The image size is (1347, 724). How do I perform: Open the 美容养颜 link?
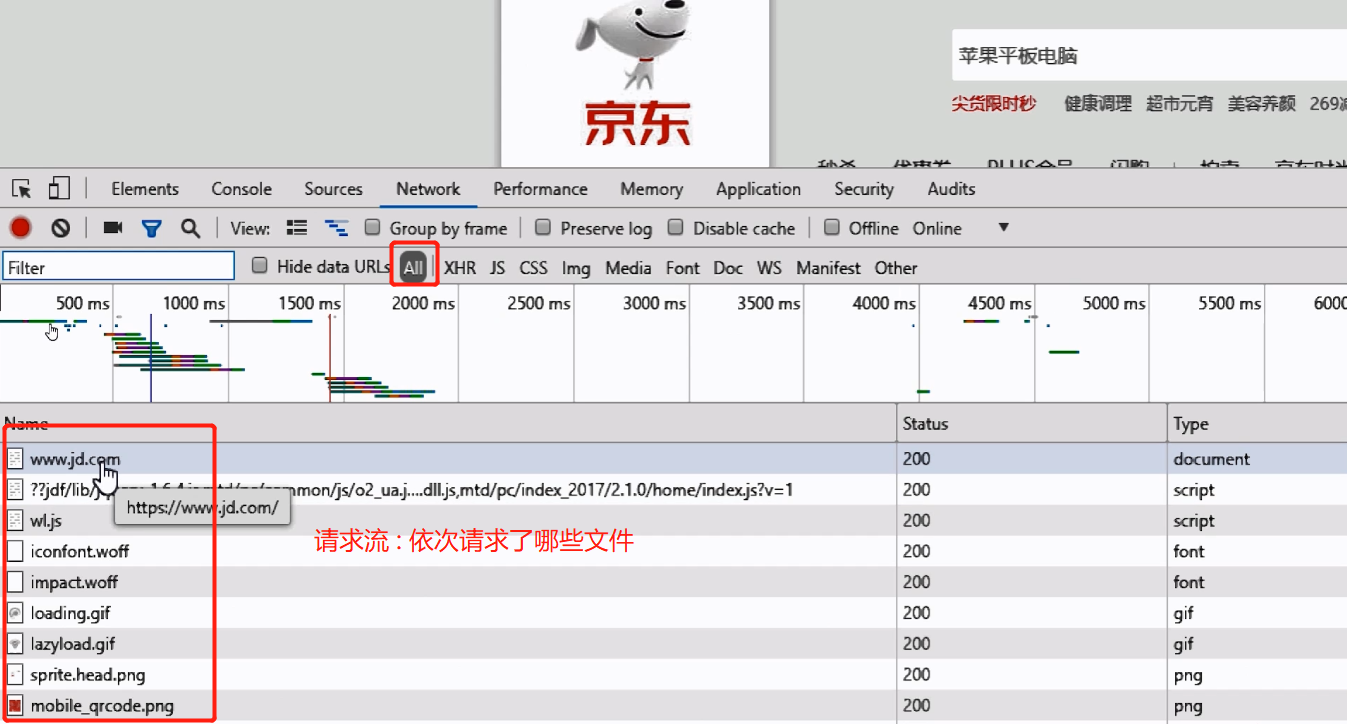[1261, 103]
